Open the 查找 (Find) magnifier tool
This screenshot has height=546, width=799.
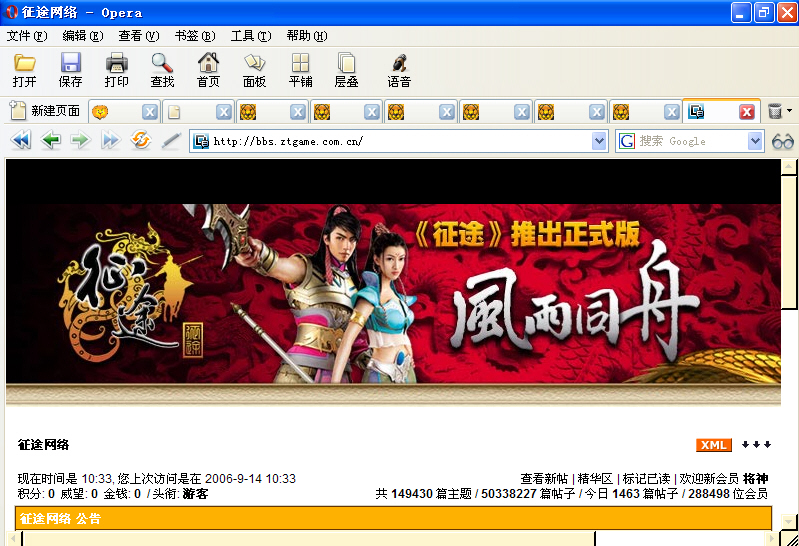tap(162, 70)
